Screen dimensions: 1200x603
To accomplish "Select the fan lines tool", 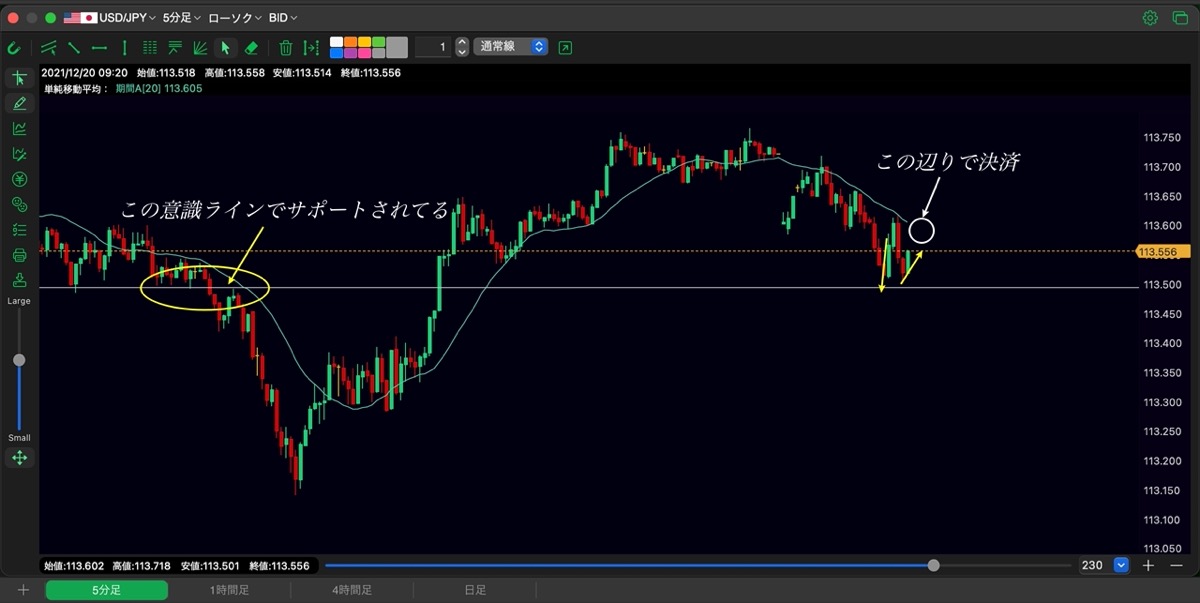I will point(200,47).
